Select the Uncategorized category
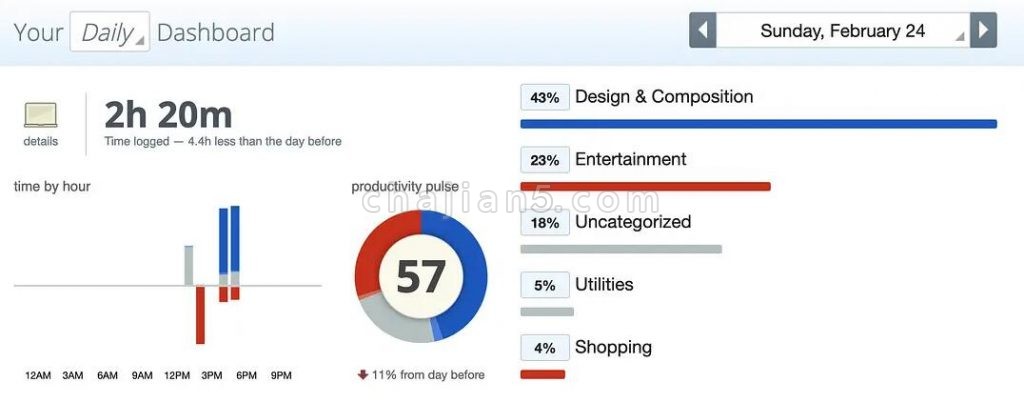 pyautogui.click(x=632, y=222)
